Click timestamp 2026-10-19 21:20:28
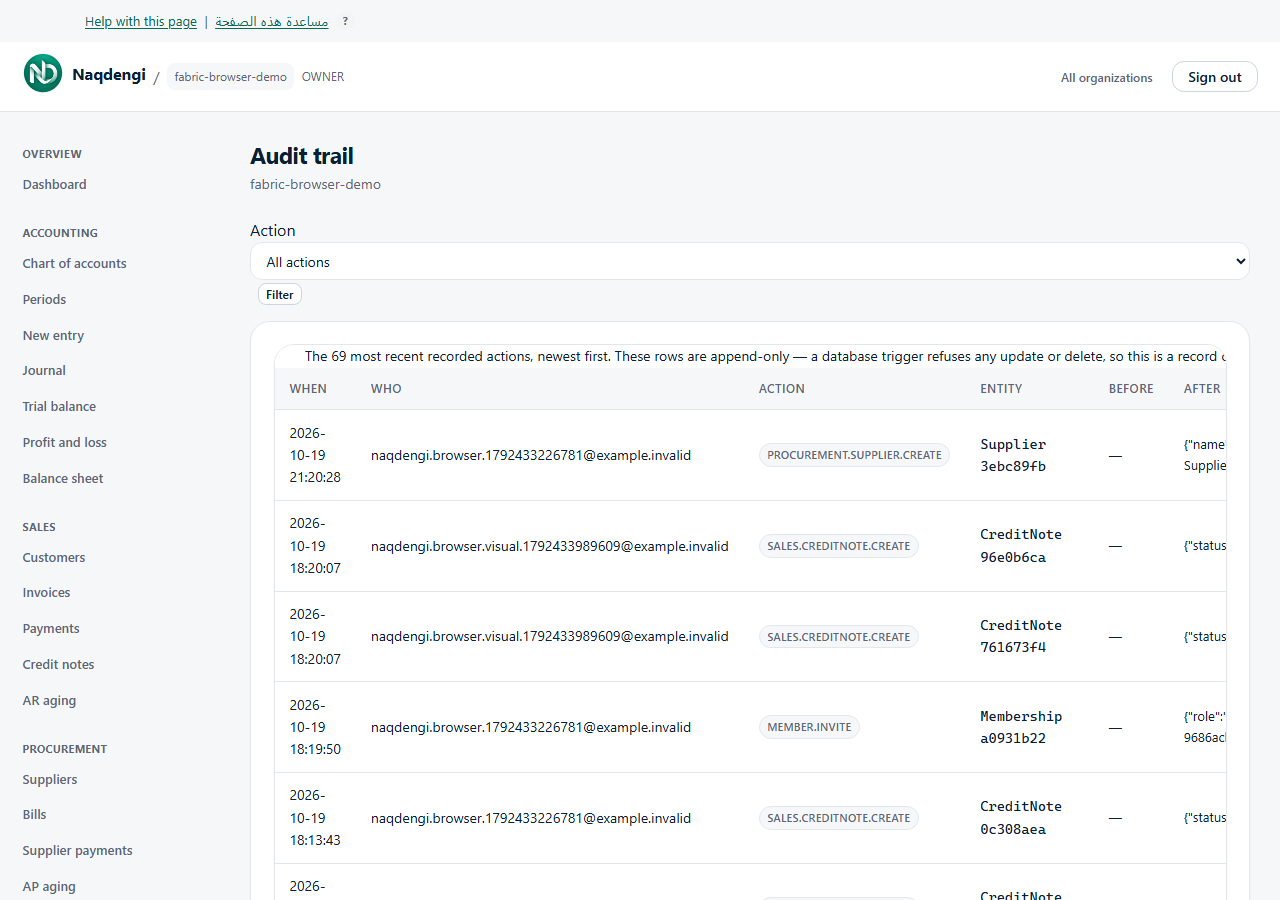The height and width of the screenshot is (900, 1280). (x=315, y=455)
